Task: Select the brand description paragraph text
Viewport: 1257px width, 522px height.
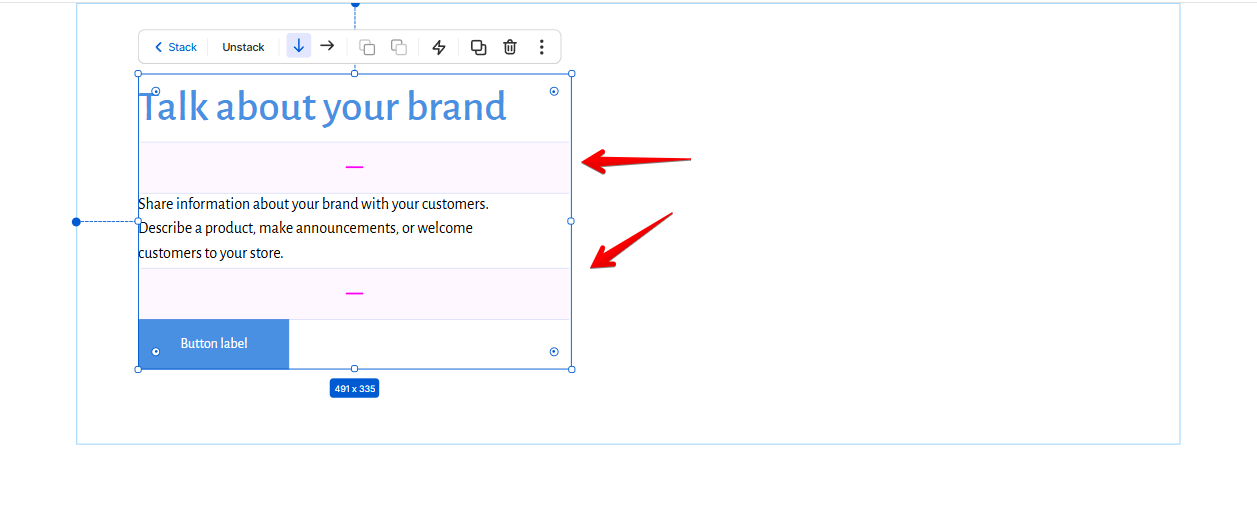Action: point(313,228)
